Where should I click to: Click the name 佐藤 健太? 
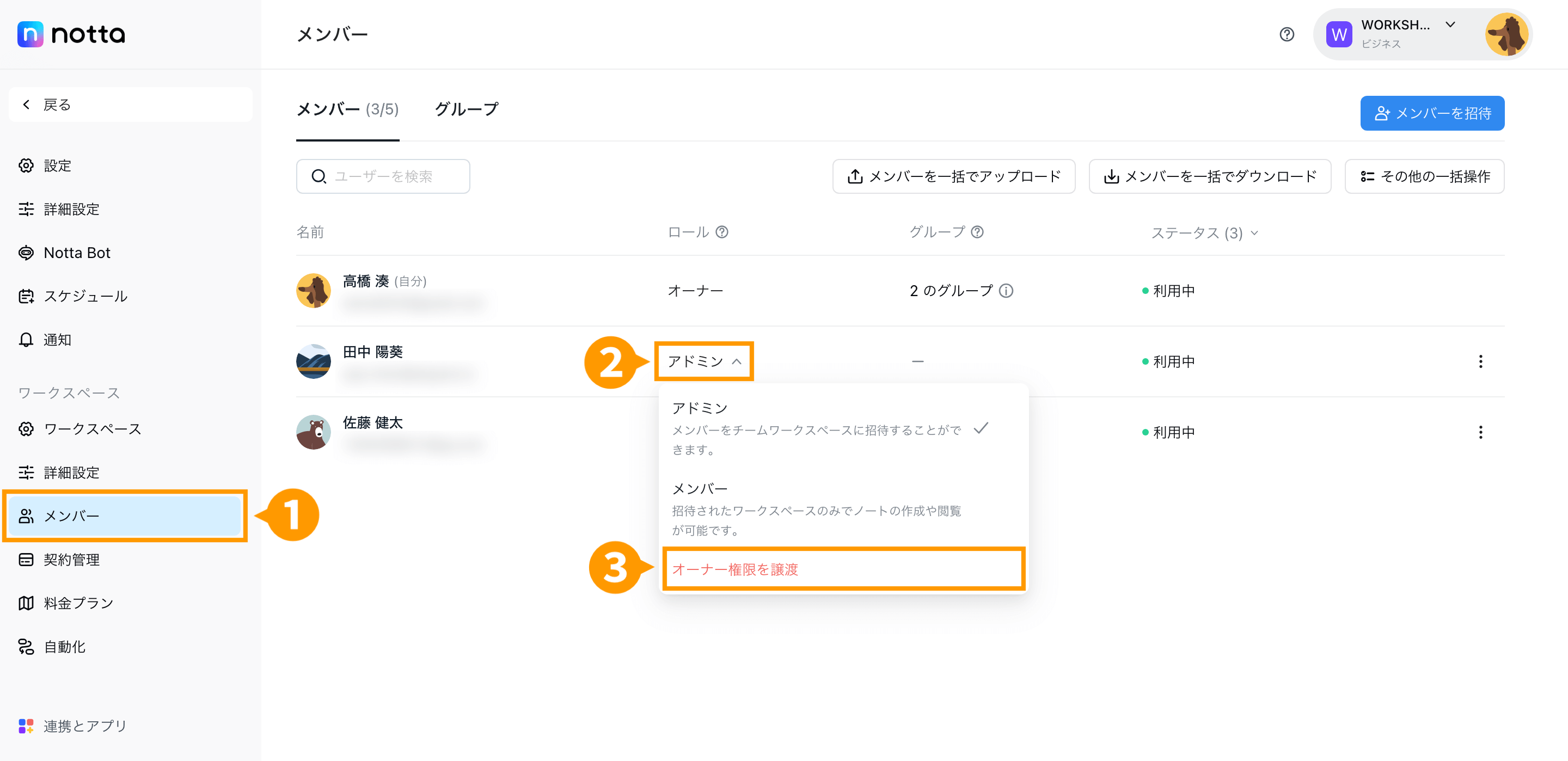click(372, 422)
